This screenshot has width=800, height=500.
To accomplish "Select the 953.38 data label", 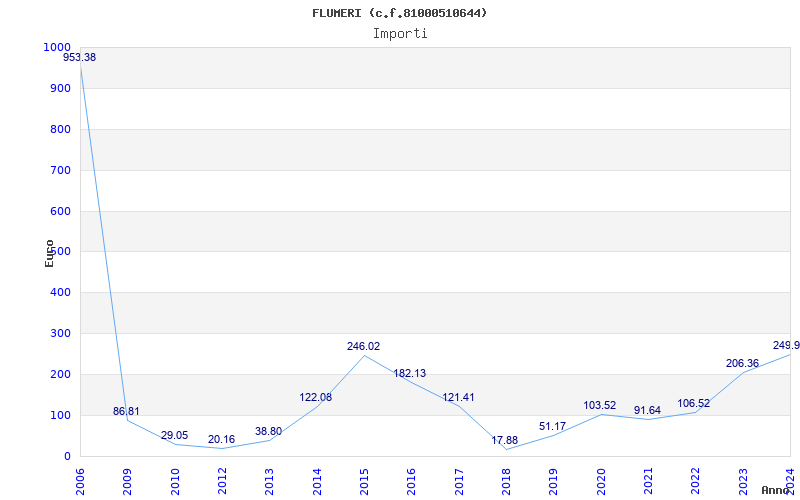I will click(x=80, y=57).
